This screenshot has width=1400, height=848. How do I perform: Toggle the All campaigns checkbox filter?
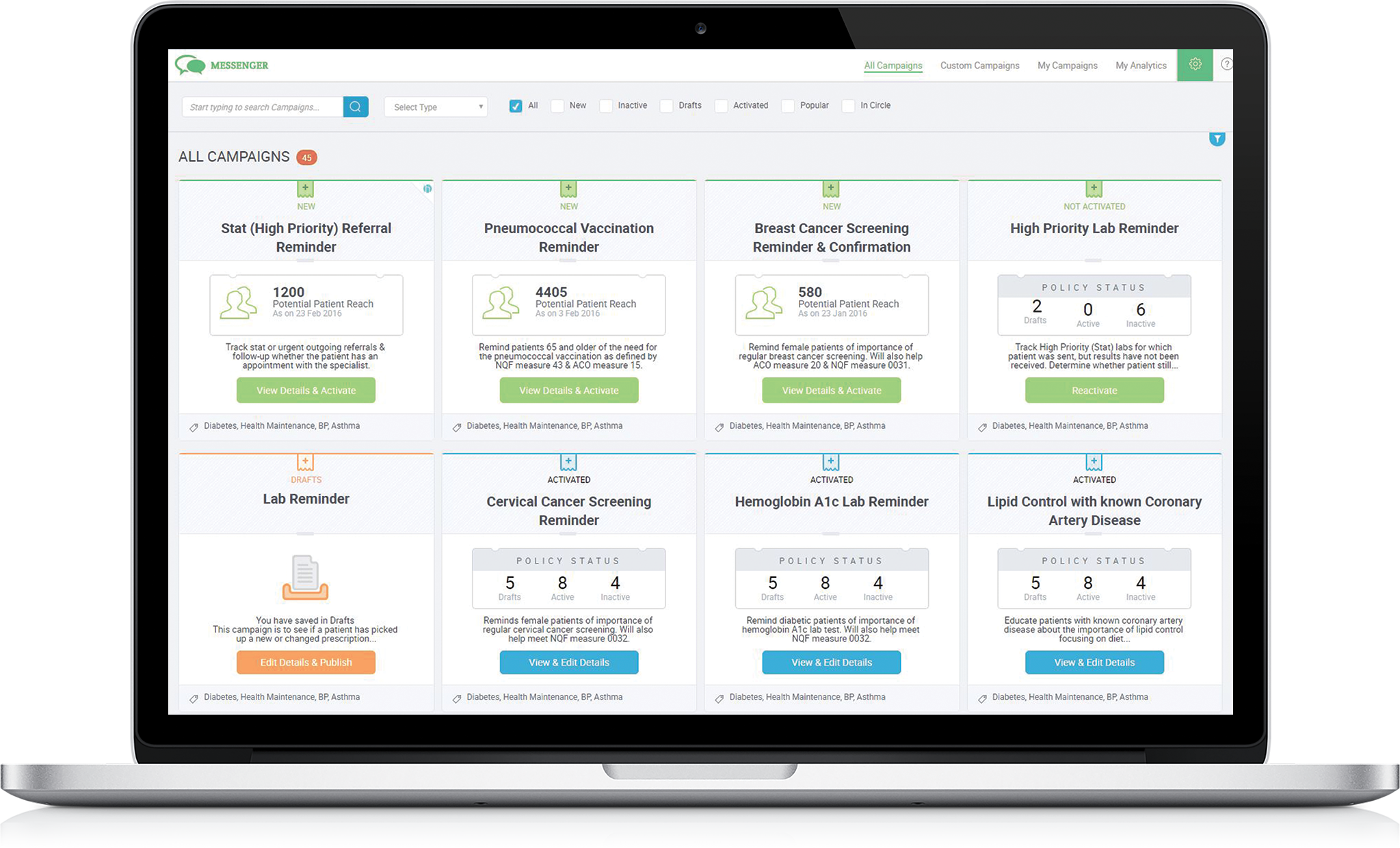point(515,105)
